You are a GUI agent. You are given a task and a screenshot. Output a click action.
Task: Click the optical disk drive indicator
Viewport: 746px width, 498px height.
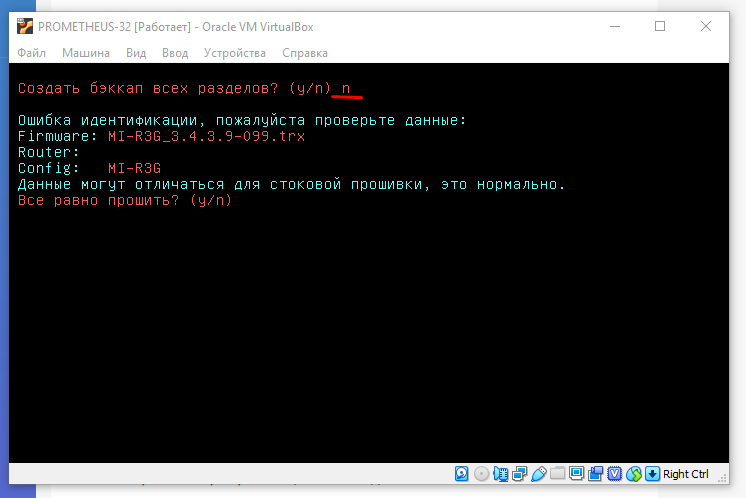(481, 473)
